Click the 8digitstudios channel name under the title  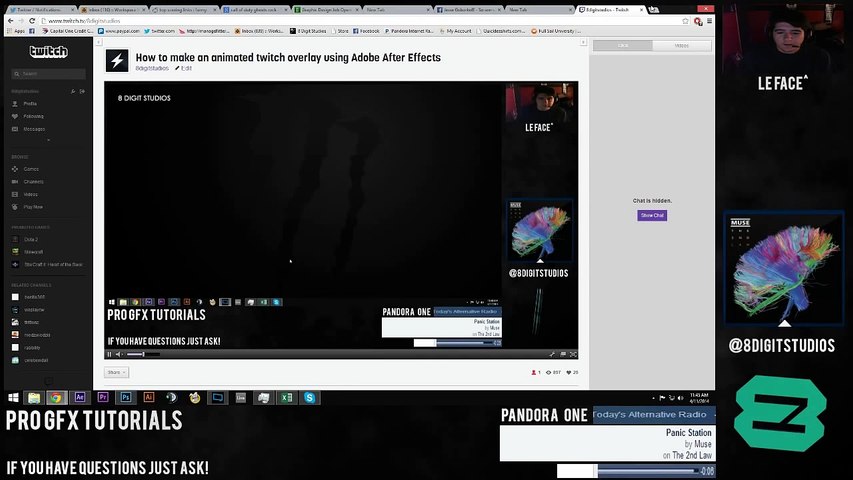pos(152,69)
